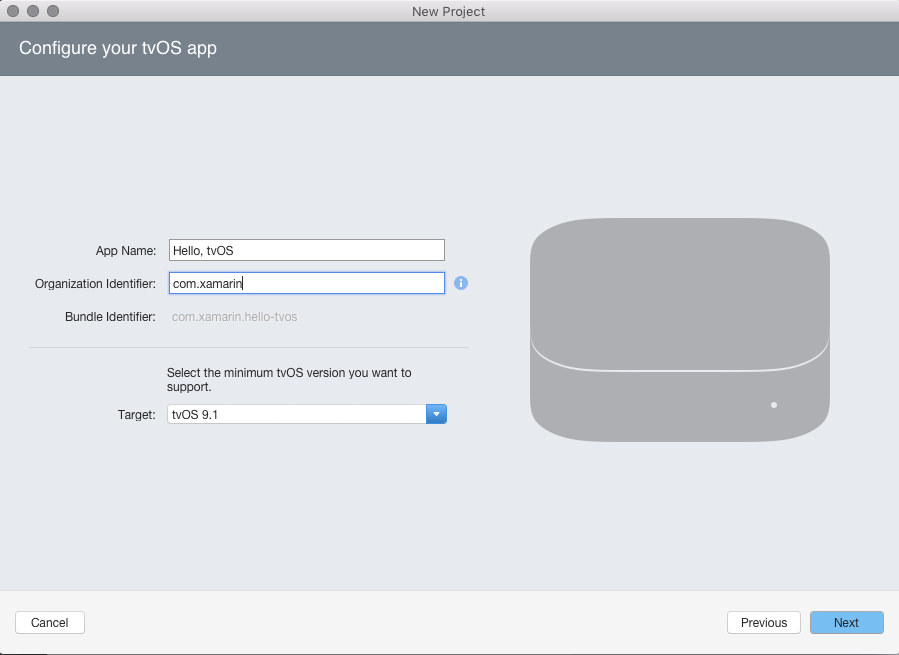Select the Organization Identifier text field
The image size is (899, 655).
point(306,283)
